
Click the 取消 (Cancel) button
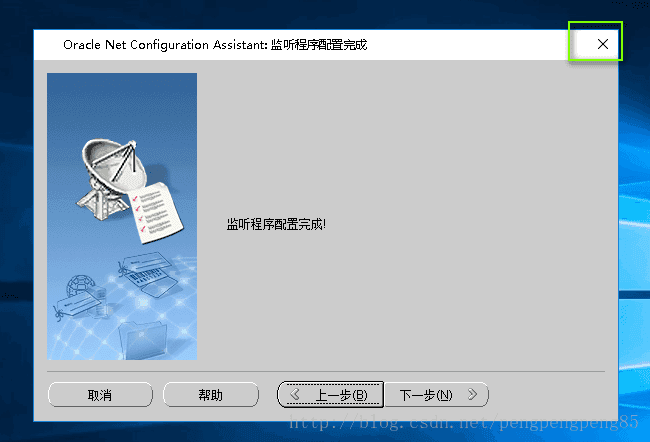100,394
